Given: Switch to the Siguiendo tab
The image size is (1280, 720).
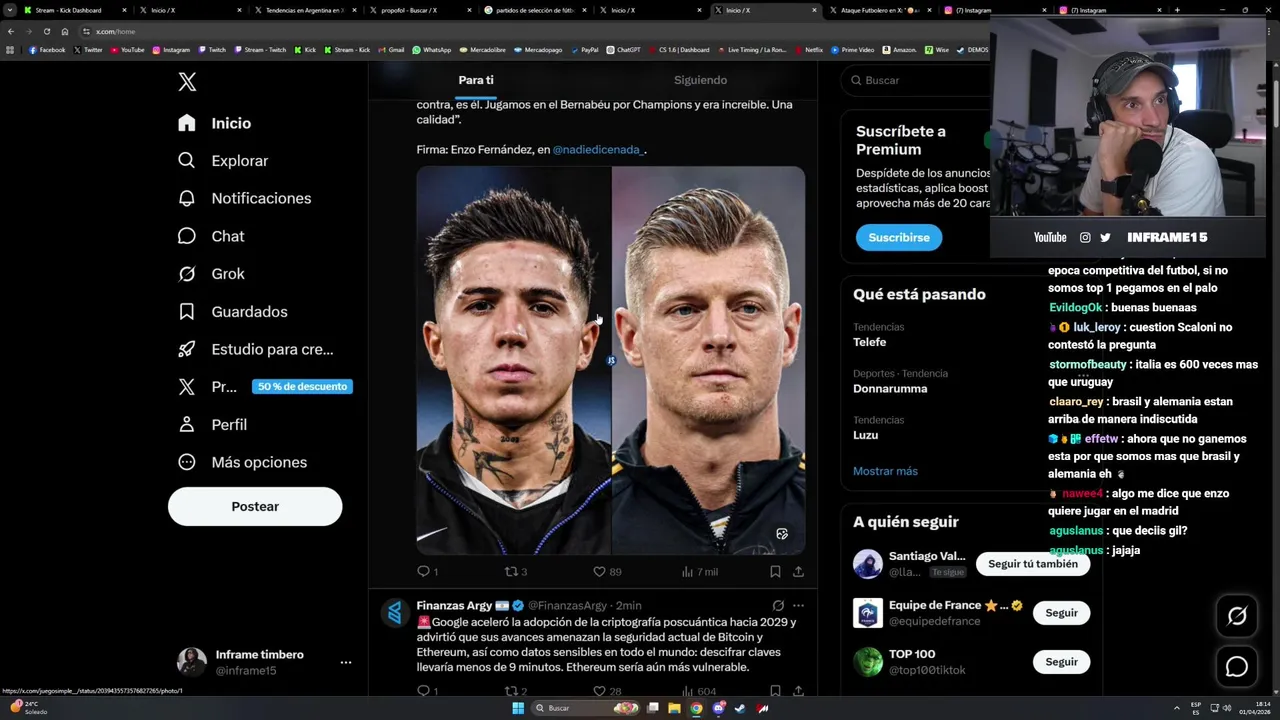Looking at the screenshot, I should (x=700, y=80).
